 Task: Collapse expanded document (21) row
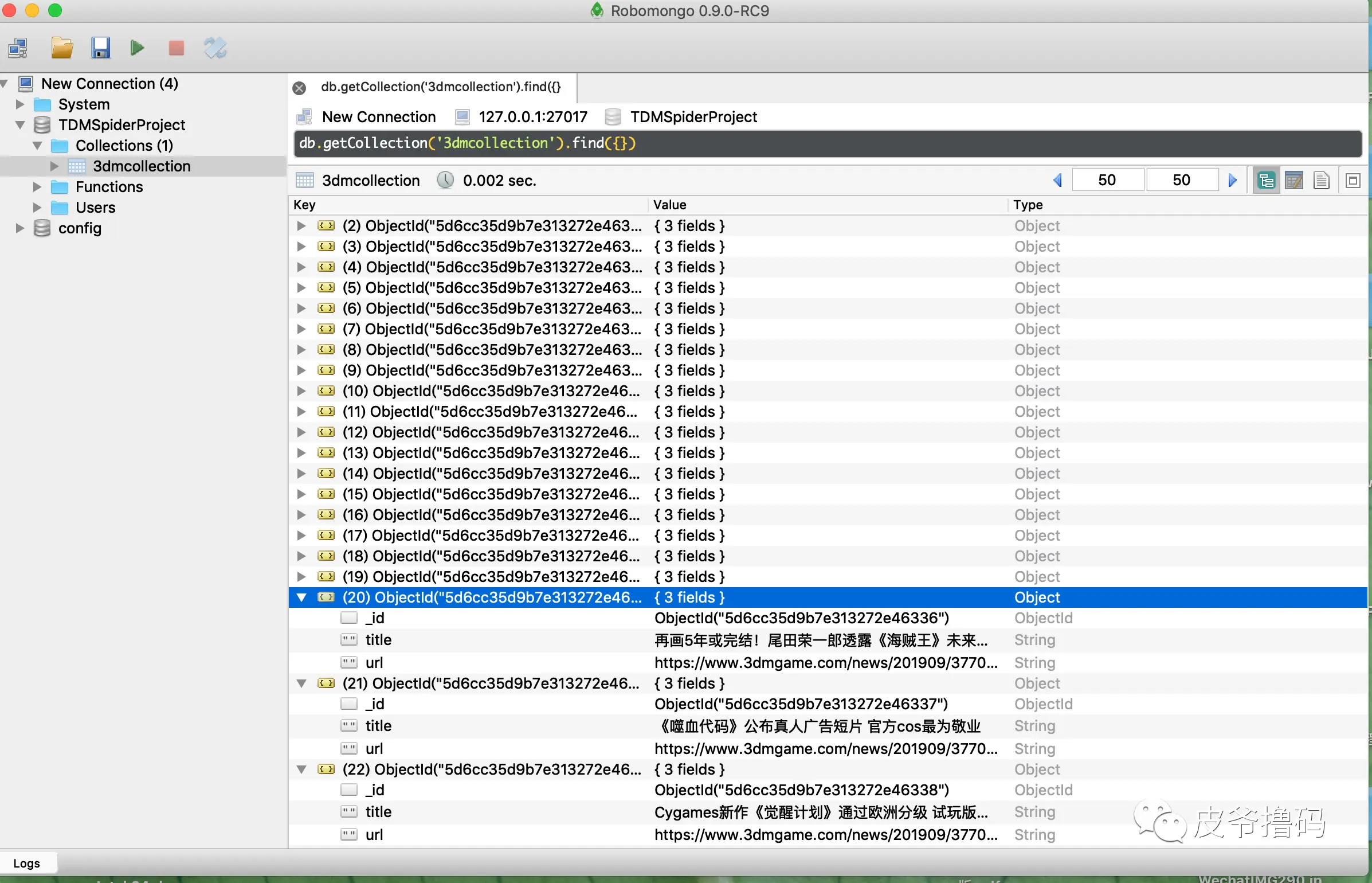(x=301, y=683)
